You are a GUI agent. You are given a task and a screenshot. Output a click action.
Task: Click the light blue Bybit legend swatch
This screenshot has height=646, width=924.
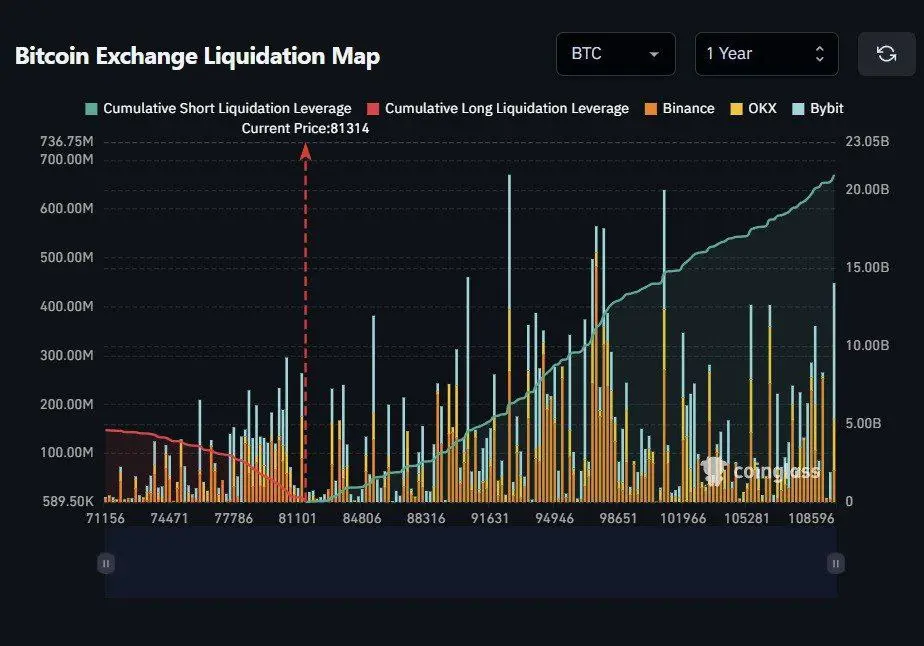click(x=798, y=109)
